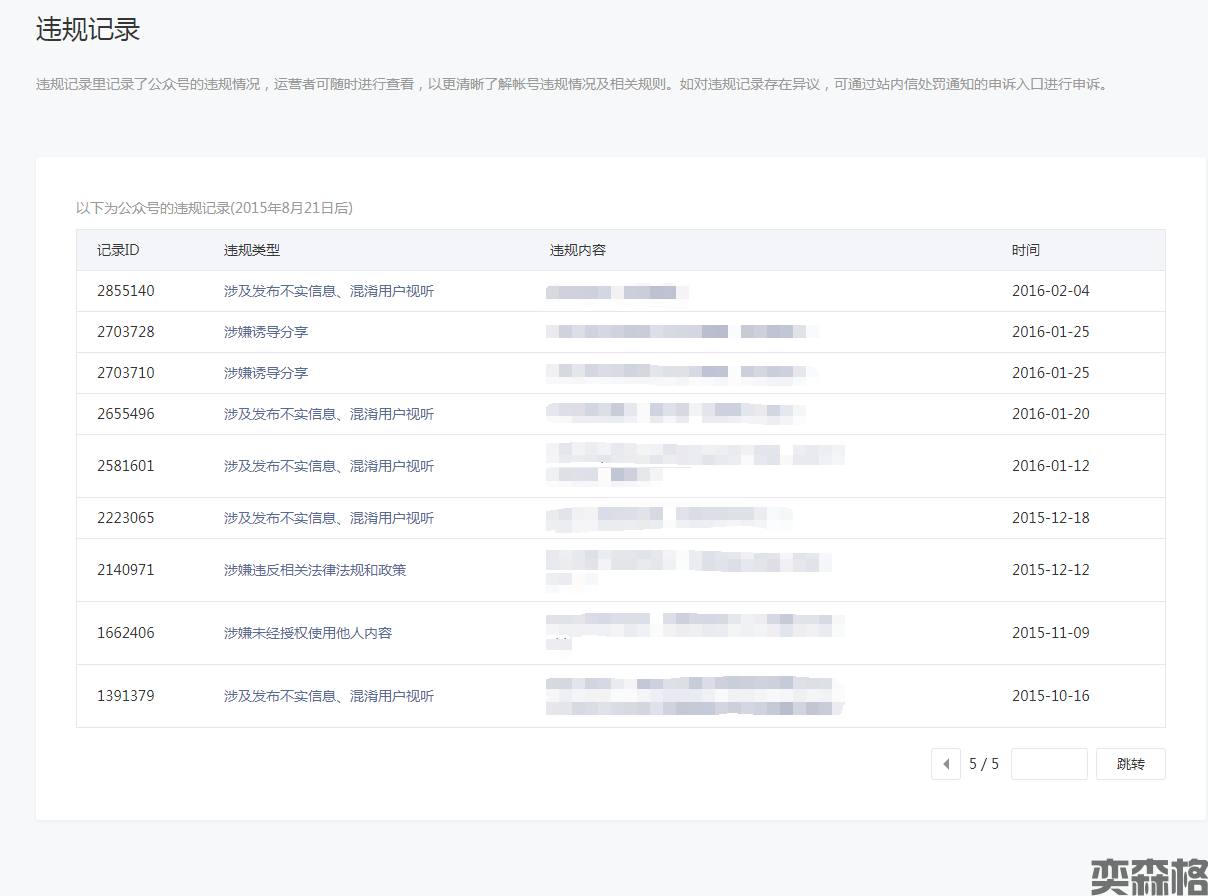1208x896 pixels.
Task: Click the 违规内容 column header
Action: tap(577, 250)
